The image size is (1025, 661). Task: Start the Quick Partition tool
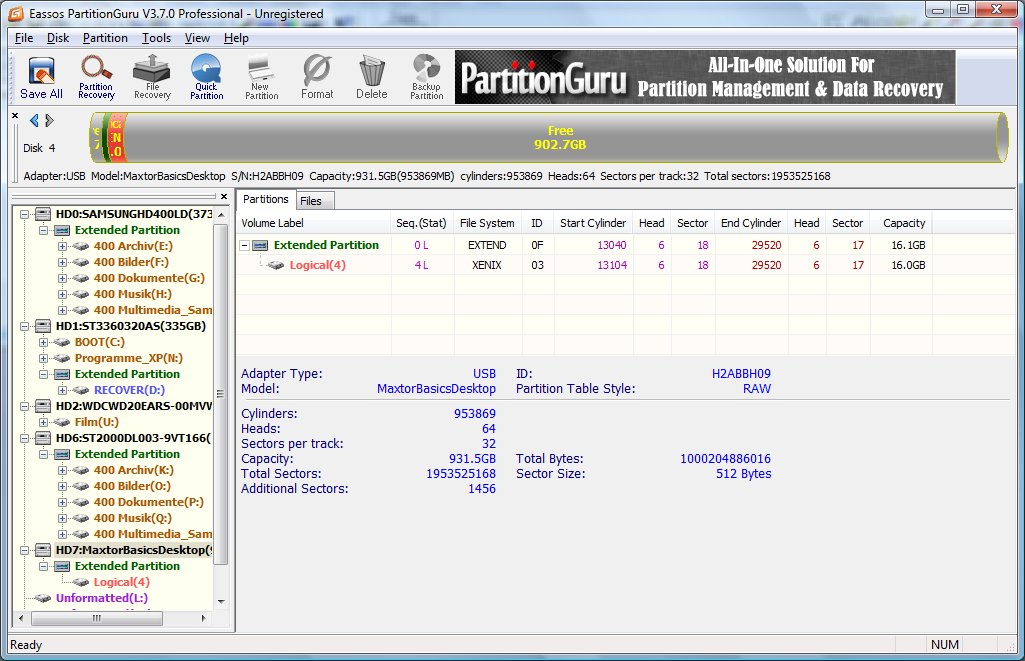tap(207, 77)
